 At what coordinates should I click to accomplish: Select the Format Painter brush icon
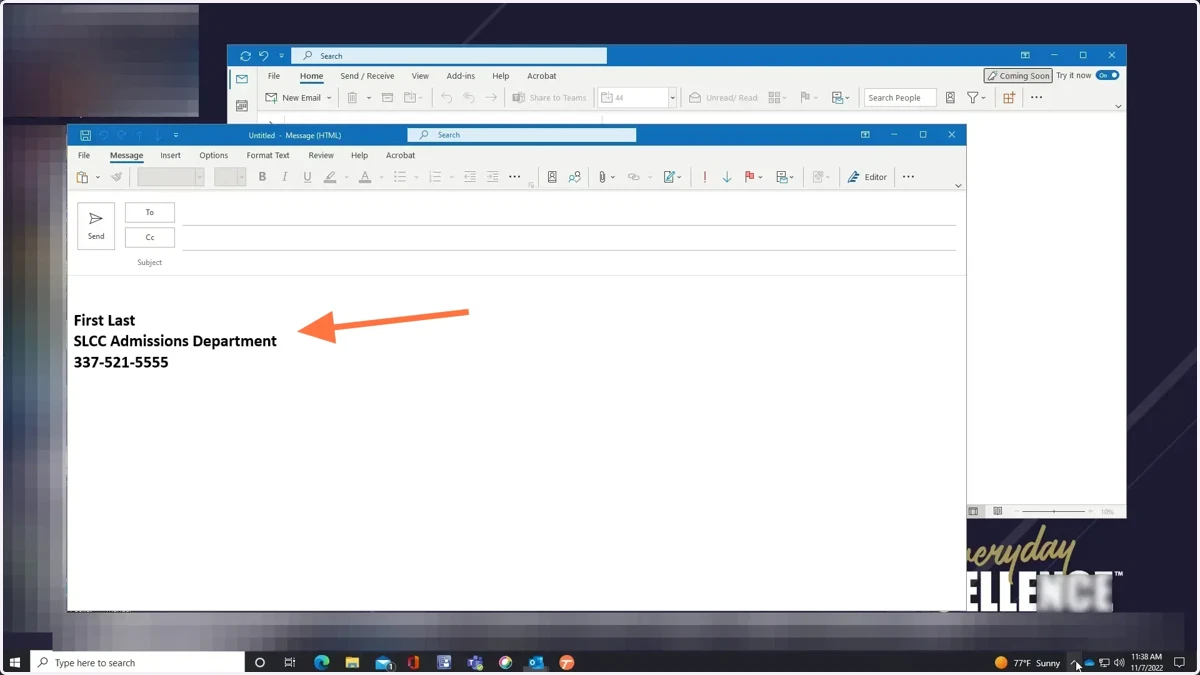coord(116,177)
